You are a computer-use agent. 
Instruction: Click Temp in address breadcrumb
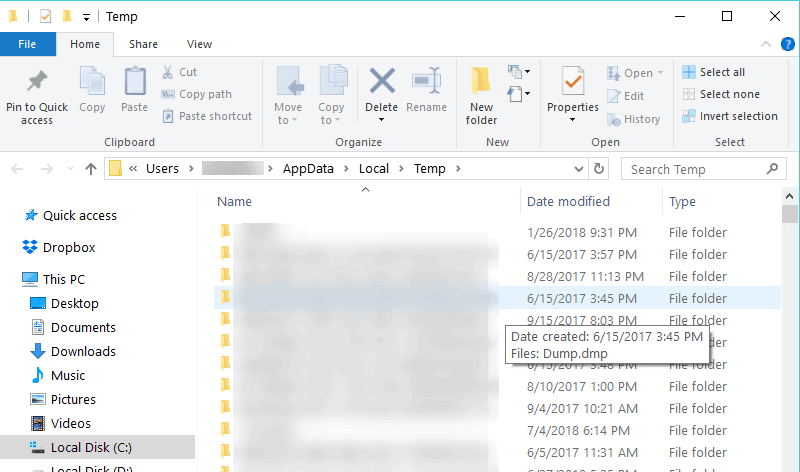point(430,169)
